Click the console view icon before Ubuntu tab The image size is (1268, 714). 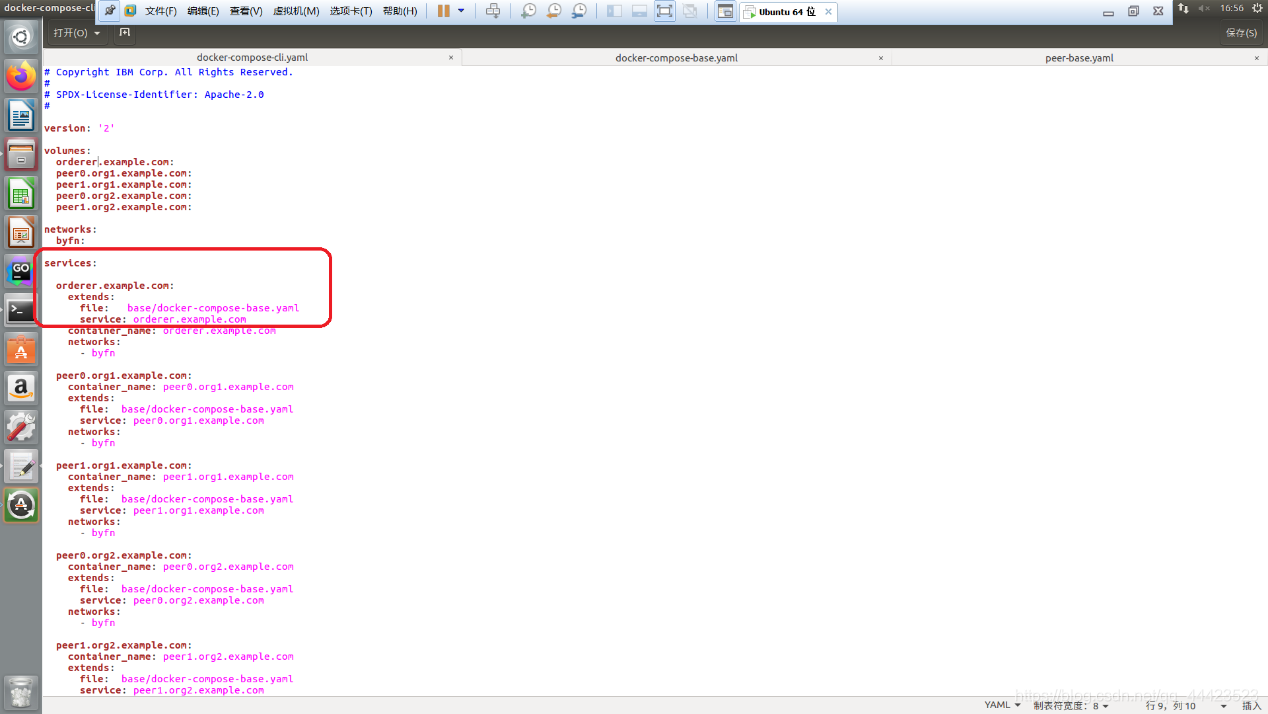pos(726,11)
